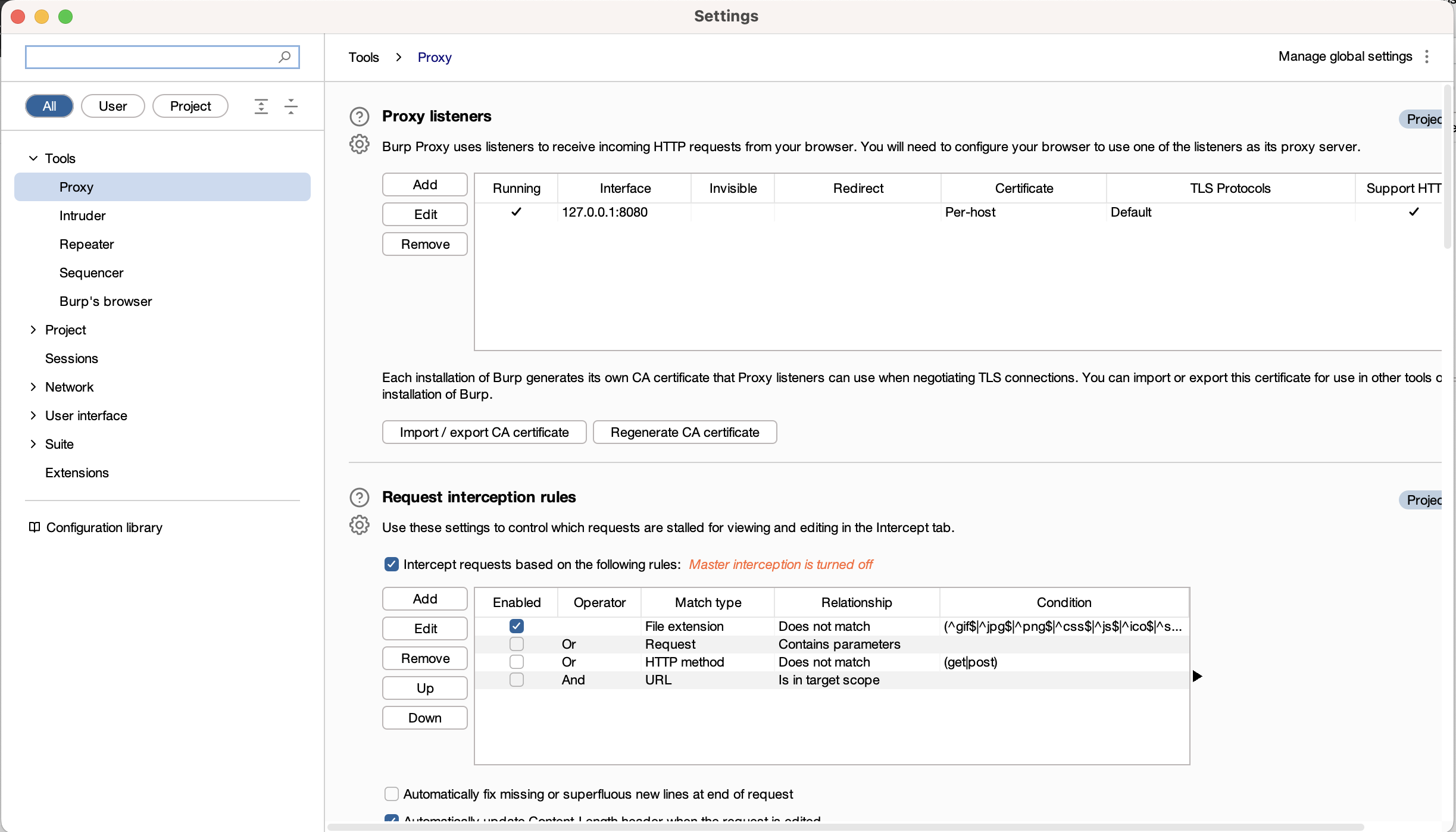Viewport: 1456px width, 832px height.
Task: Toggle the Support HTTP/2 checkmark for the listener
Action: pyautogui.click(x=1414, y=212)
